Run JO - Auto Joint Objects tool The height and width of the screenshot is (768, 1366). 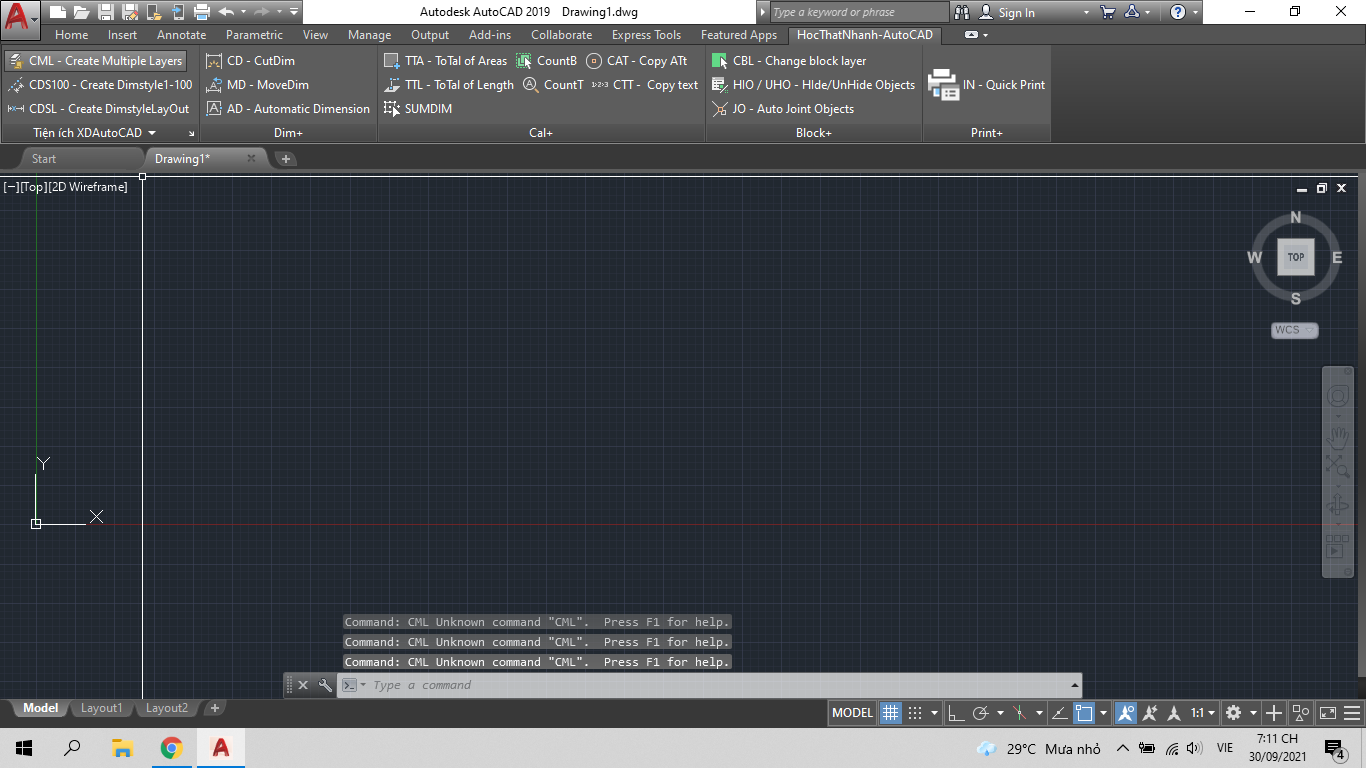click(x=783, y=109)
